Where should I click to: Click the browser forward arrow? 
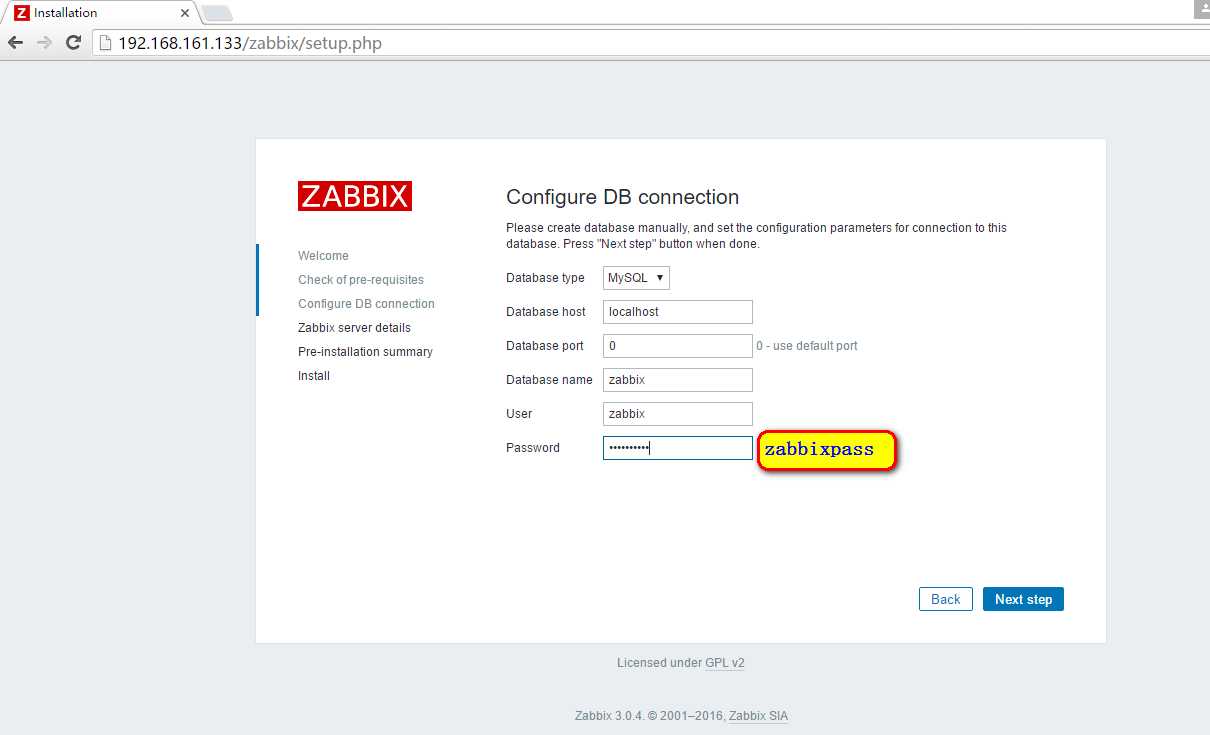pyautogui.click(x=44, y=43)
